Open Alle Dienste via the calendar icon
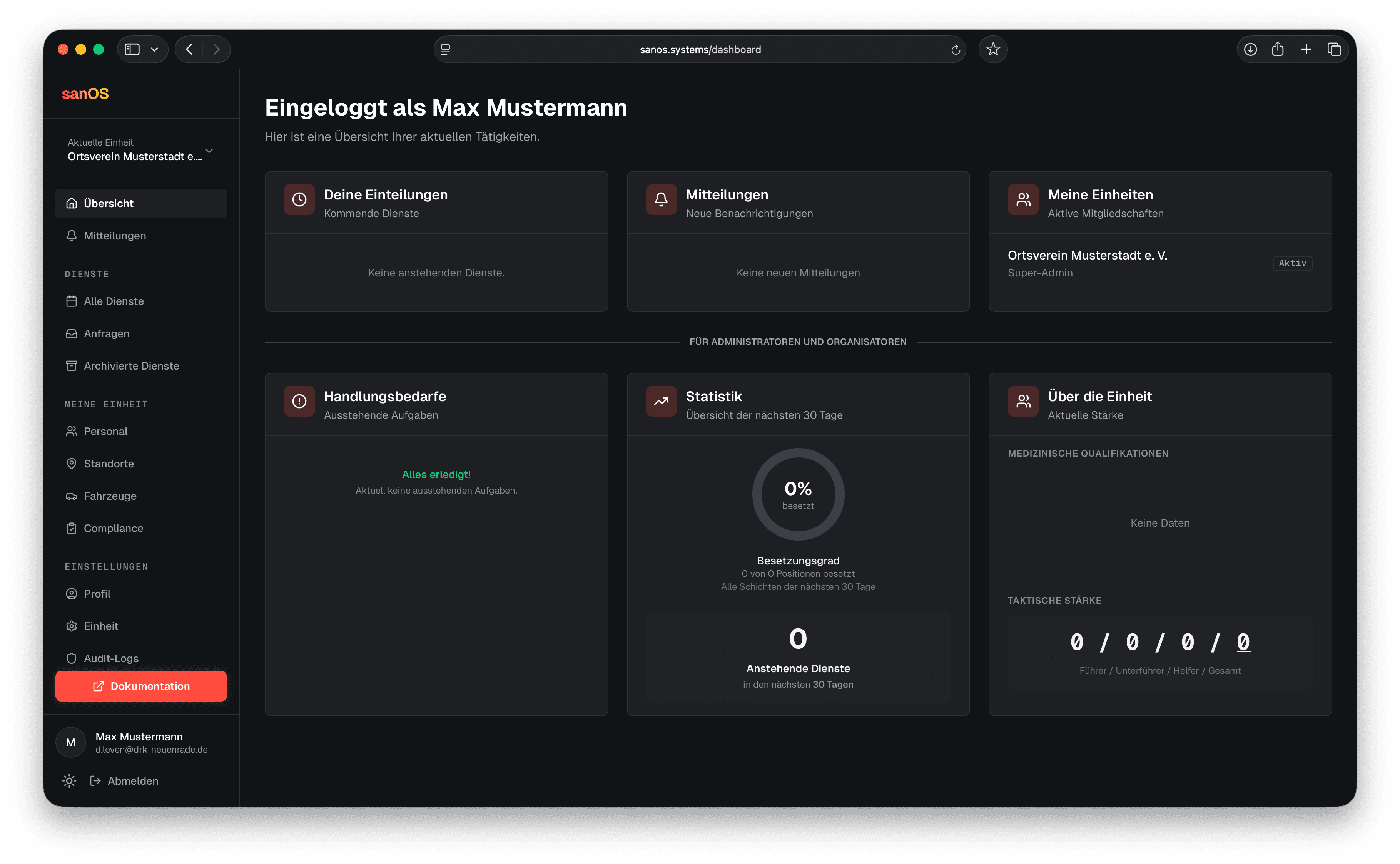This screenshot has width=1400, height=864. tap(71, 301)
